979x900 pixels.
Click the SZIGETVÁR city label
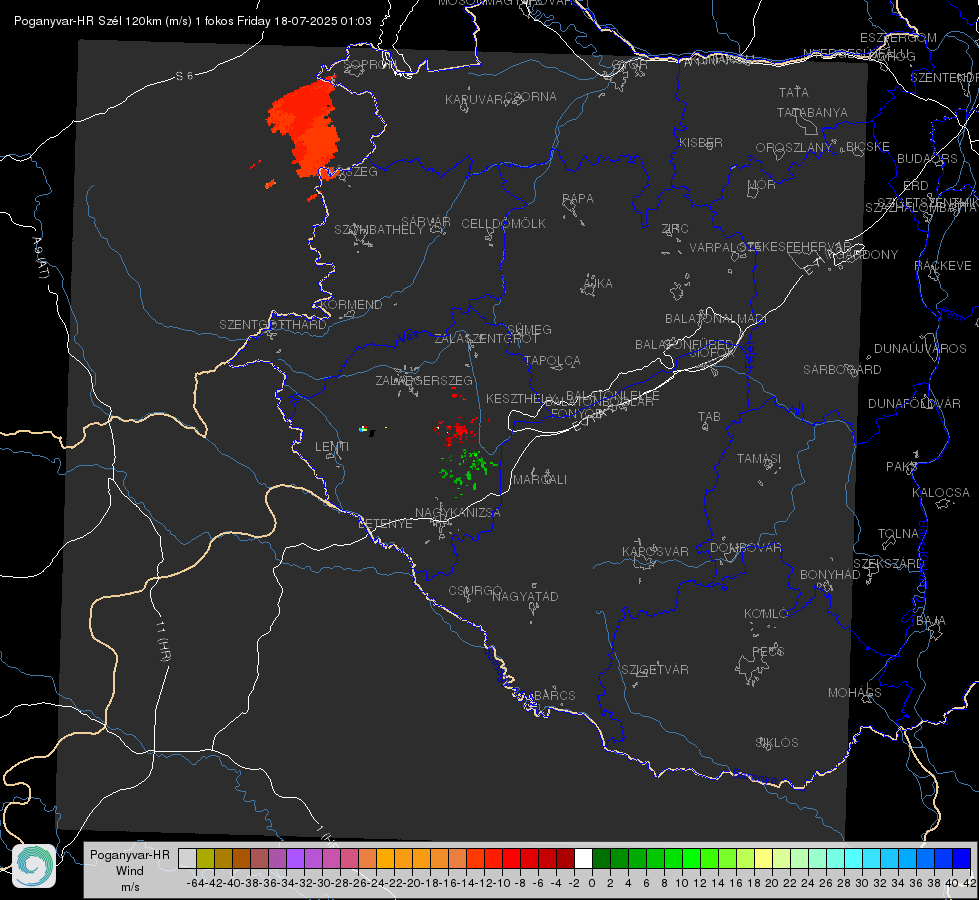[655, 670]
